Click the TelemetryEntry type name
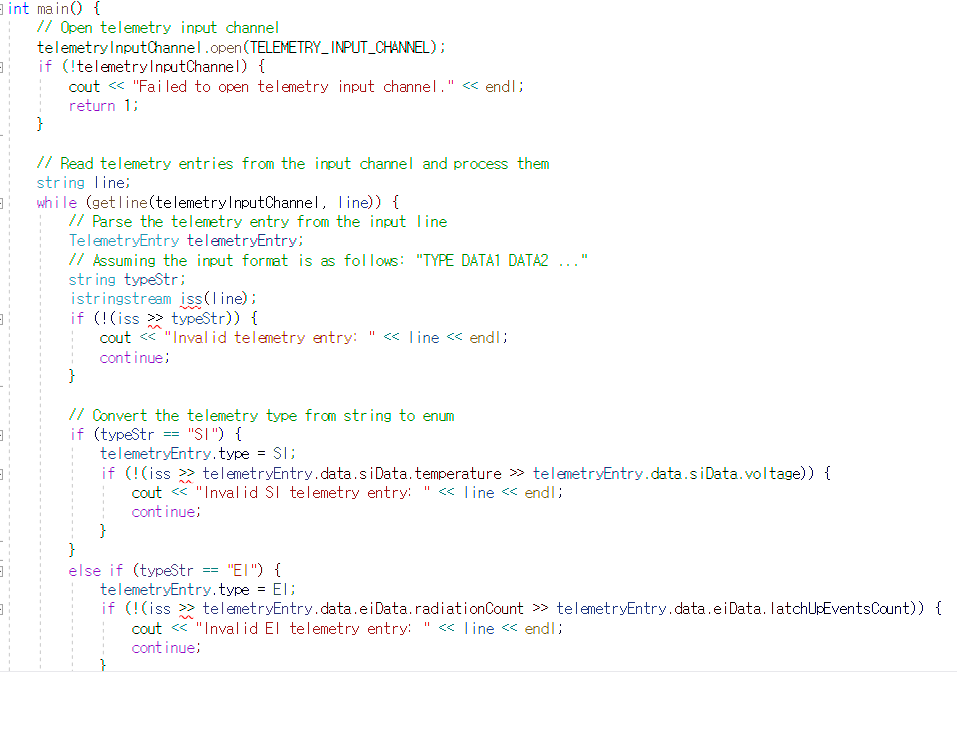 click(124, 240)
